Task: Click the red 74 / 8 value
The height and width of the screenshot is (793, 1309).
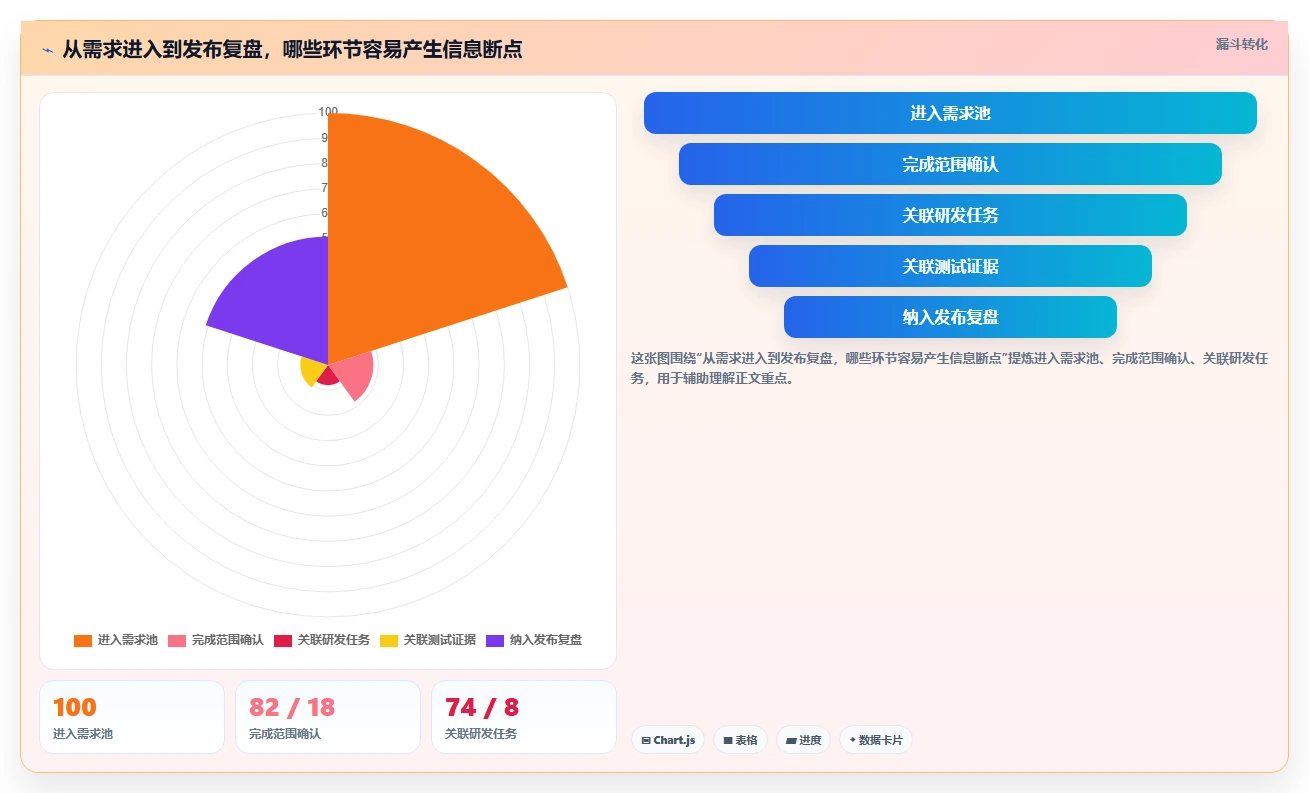Action: 482,707
